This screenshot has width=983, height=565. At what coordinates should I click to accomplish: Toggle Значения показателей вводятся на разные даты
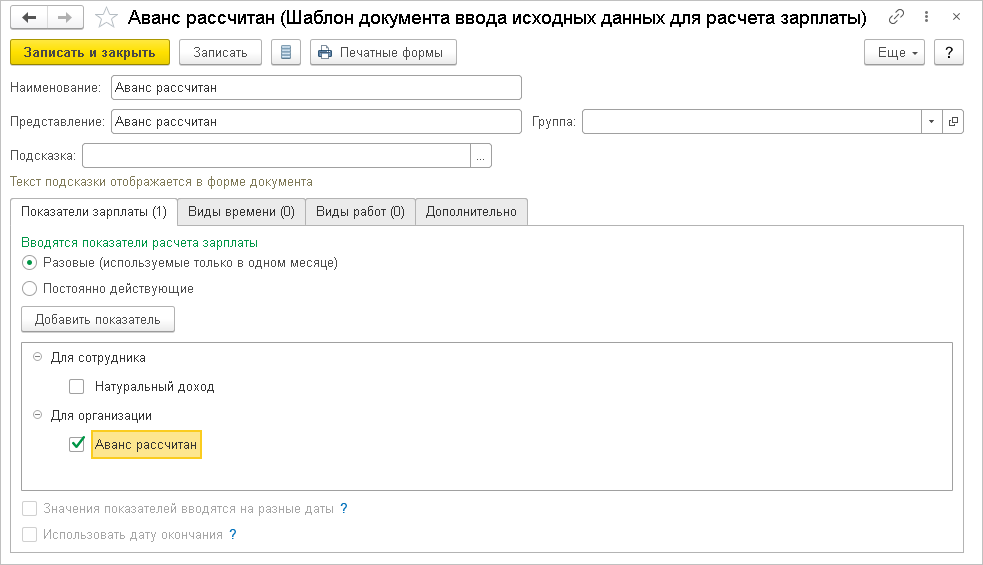point(29,509)
